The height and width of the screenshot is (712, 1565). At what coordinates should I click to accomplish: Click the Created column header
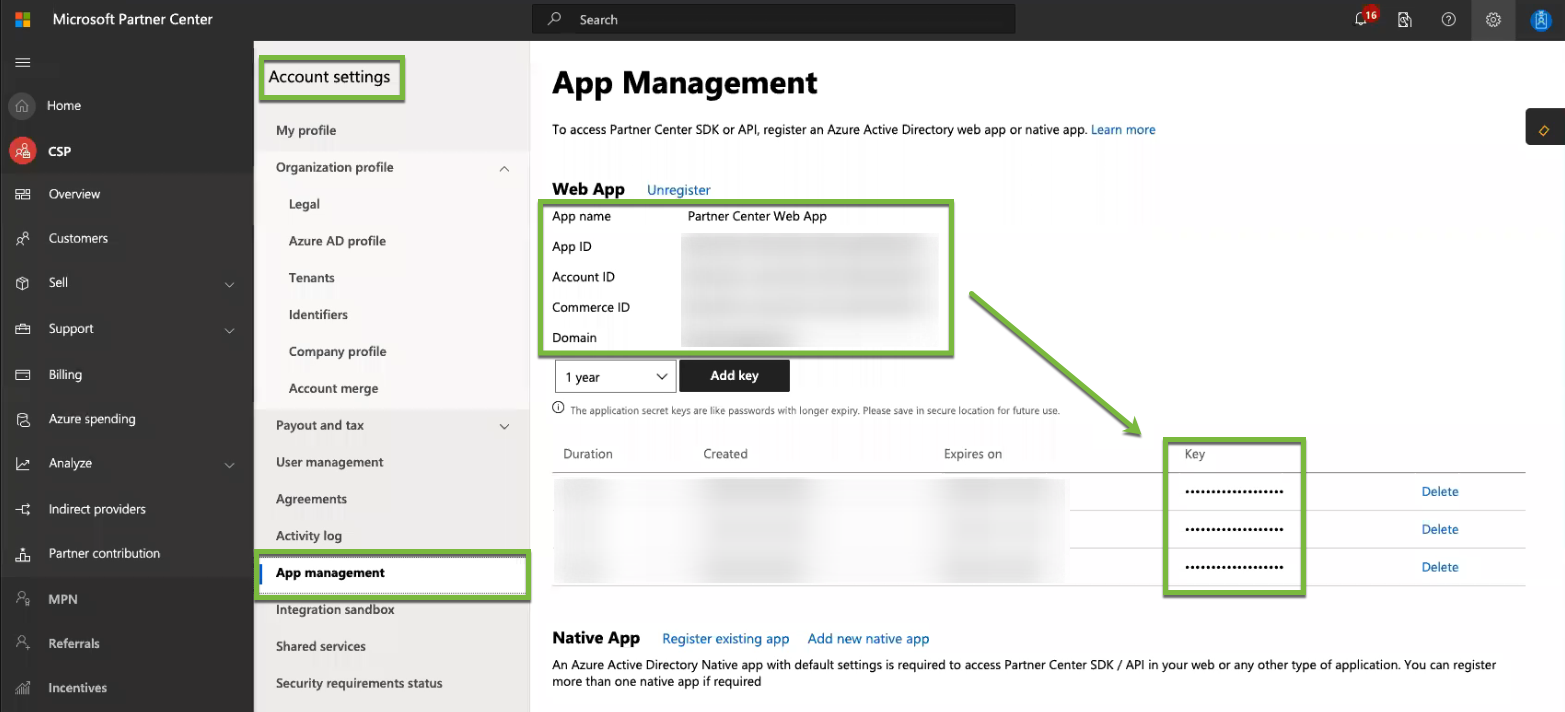[725, 454]
